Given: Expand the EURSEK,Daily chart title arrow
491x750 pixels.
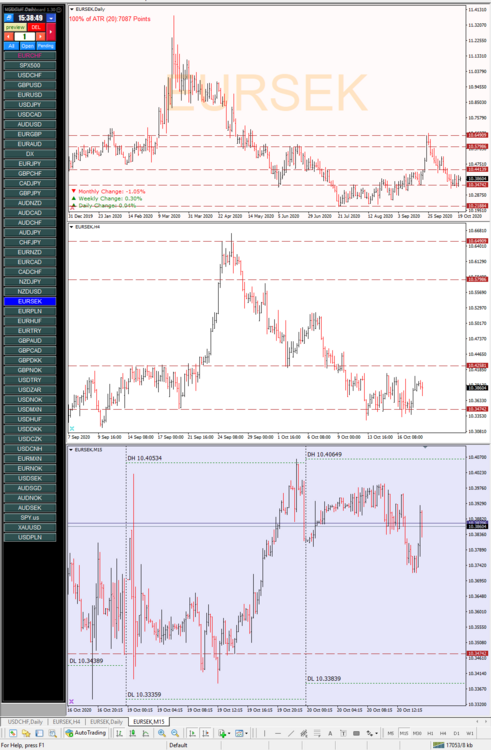Looking at the screenshot, I should (x=72, y=9).
